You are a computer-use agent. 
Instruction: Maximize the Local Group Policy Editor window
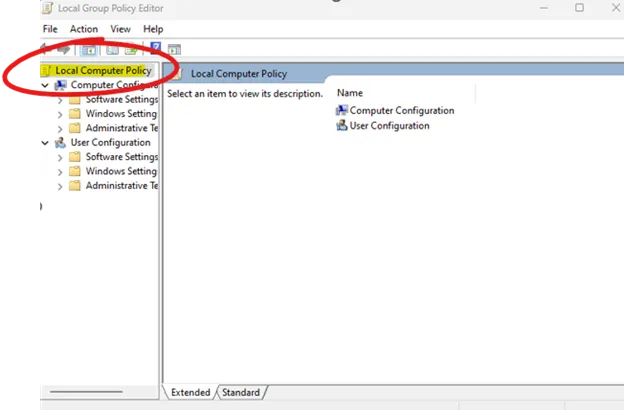pyautogui.click(x=579, y=8)
